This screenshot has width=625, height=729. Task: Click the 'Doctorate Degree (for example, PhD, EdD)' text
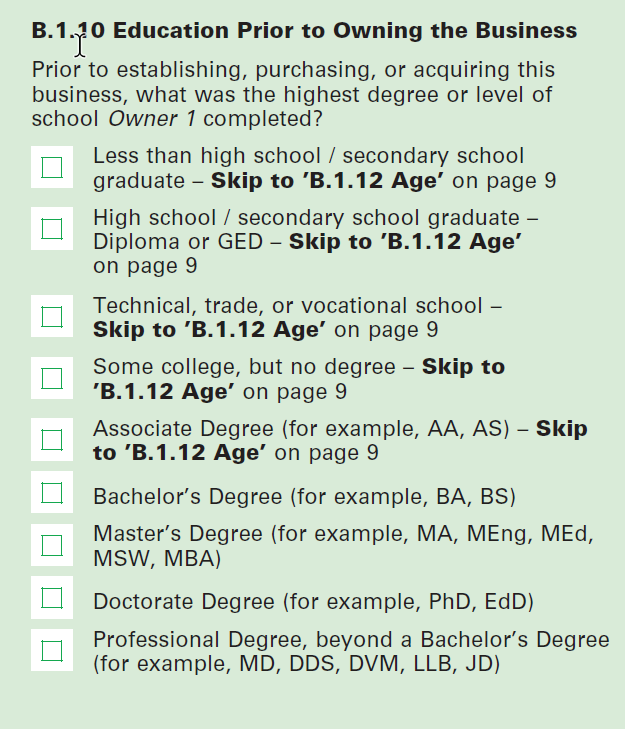[x=313, y=602]
